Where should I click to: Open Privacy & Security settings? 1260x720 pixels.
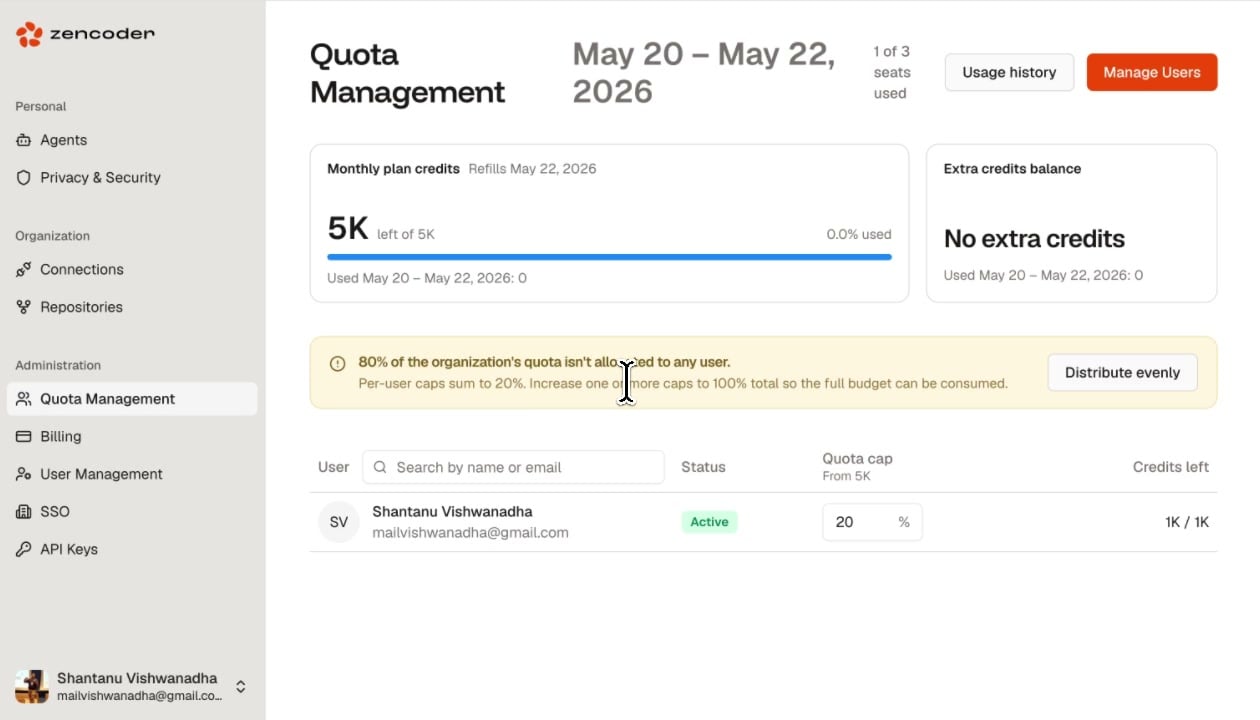pyautogui.click(x=132, y=177)
